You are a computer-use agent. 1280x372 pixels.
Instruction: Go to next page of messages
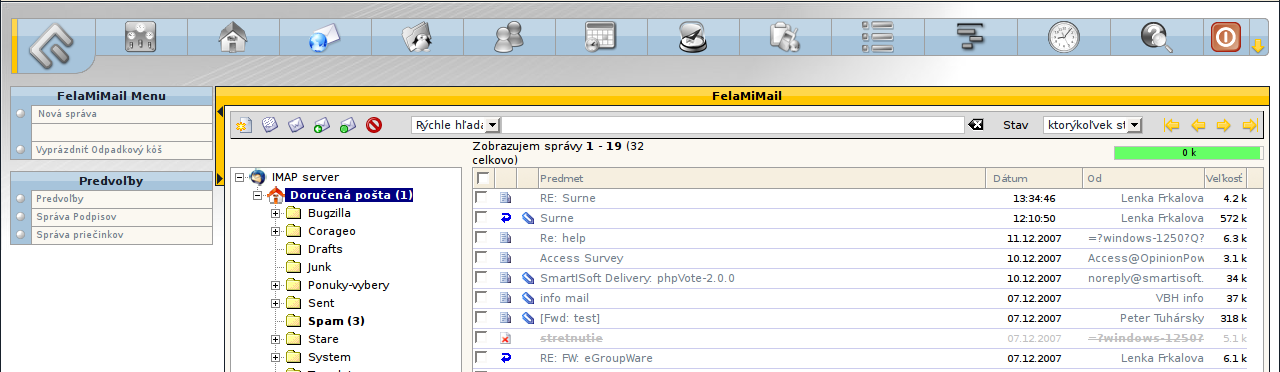[1223, 125]
